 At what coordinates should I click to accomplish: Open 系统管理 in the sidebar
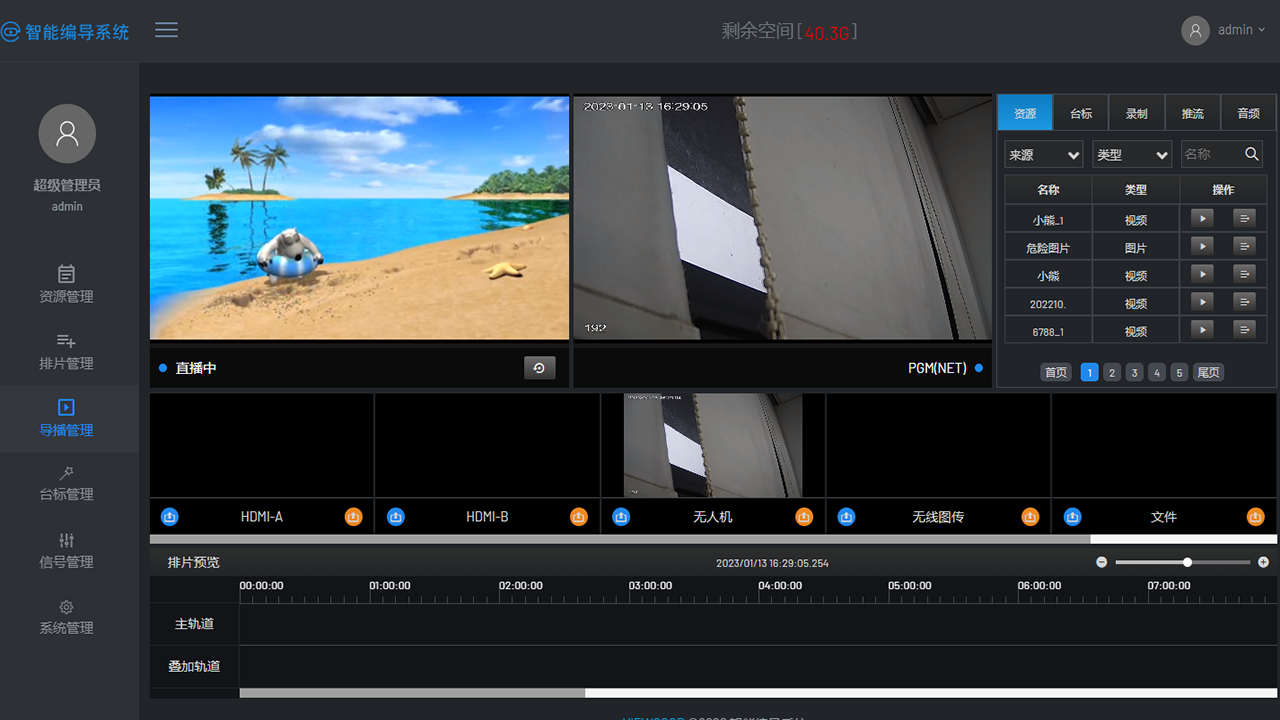66,617
